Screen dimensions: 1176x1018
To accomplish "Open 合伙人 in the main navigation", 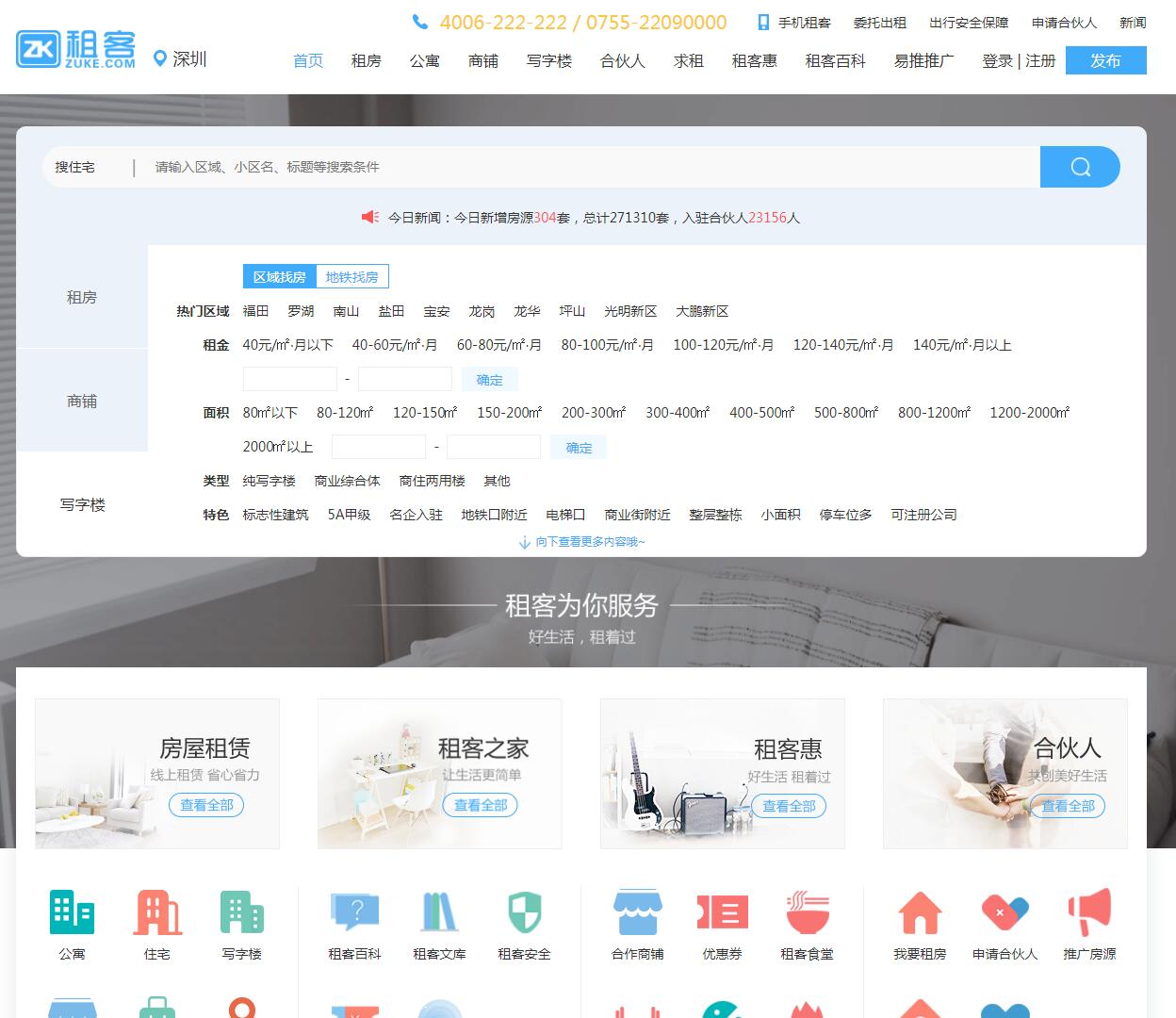I will (623, 60).
